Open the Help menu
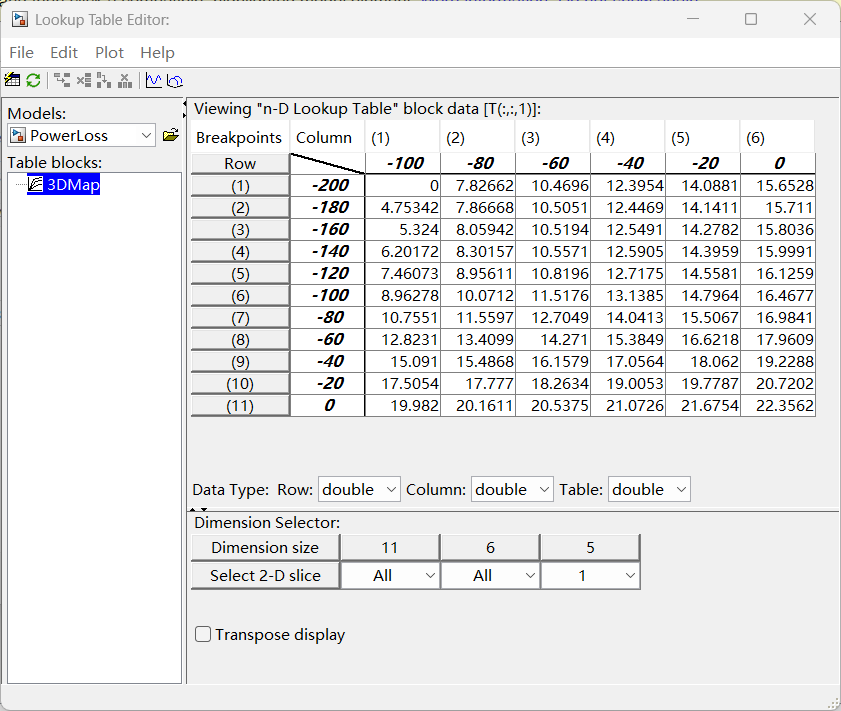The height and width of the screenshot is (711, 841). point(157,53)
